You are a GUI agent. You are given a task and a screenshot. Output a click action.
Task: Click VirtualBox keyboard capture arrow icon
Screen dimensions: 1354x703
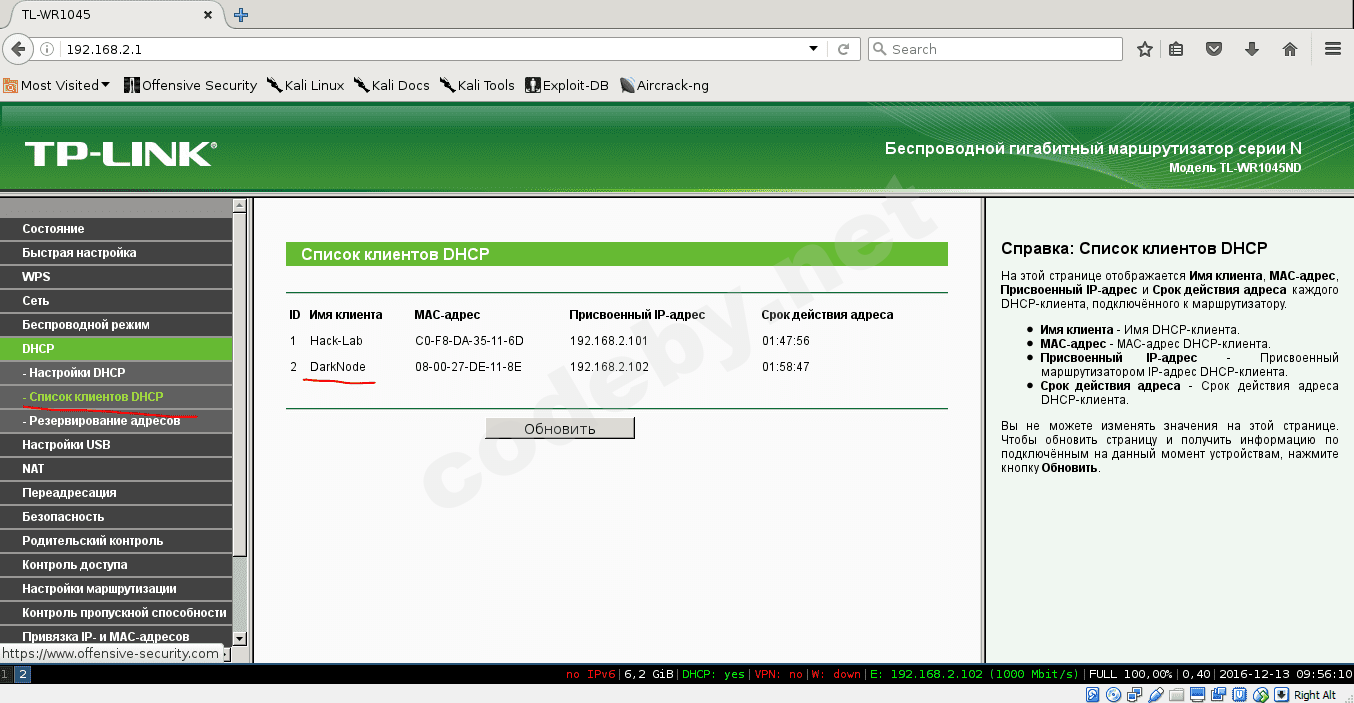pyautogui.click(x=1282, y=694)
